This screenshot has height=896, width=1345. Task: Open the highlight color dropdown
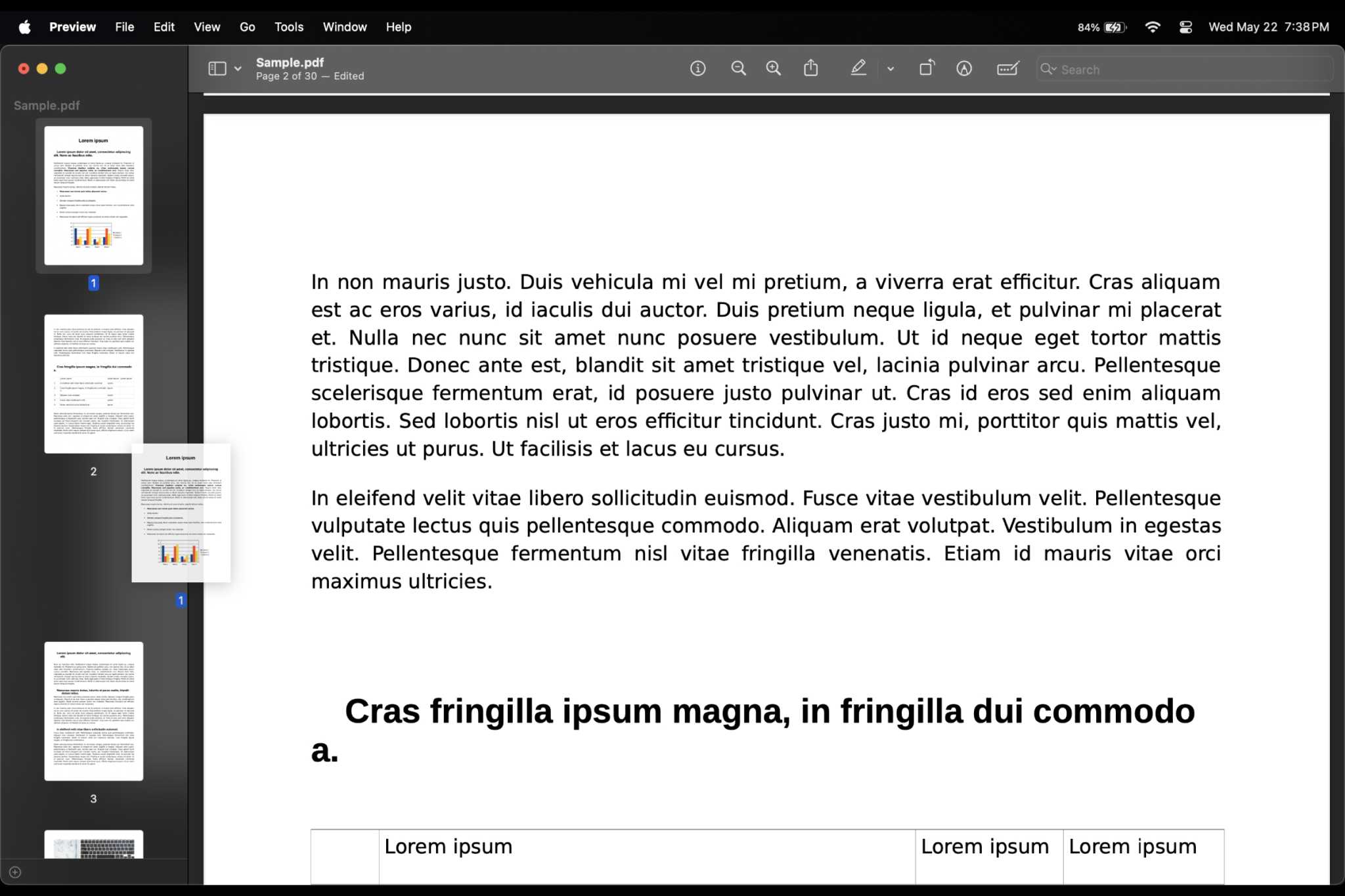click(x=891, y=68)
